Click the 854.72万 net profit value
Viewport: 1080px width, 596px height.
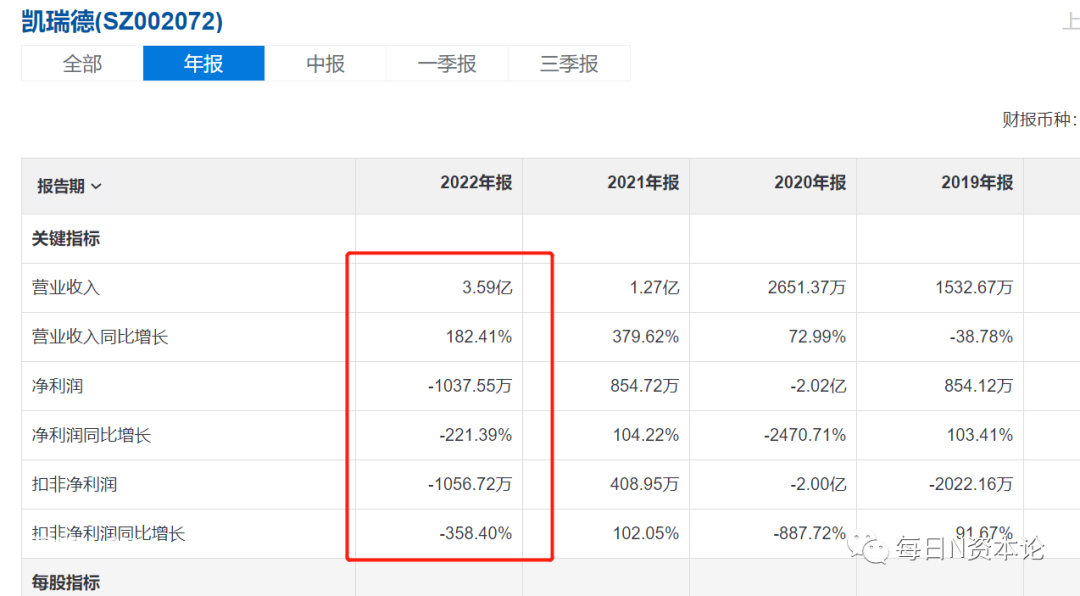pyautogui.click(x=645, y=386)
